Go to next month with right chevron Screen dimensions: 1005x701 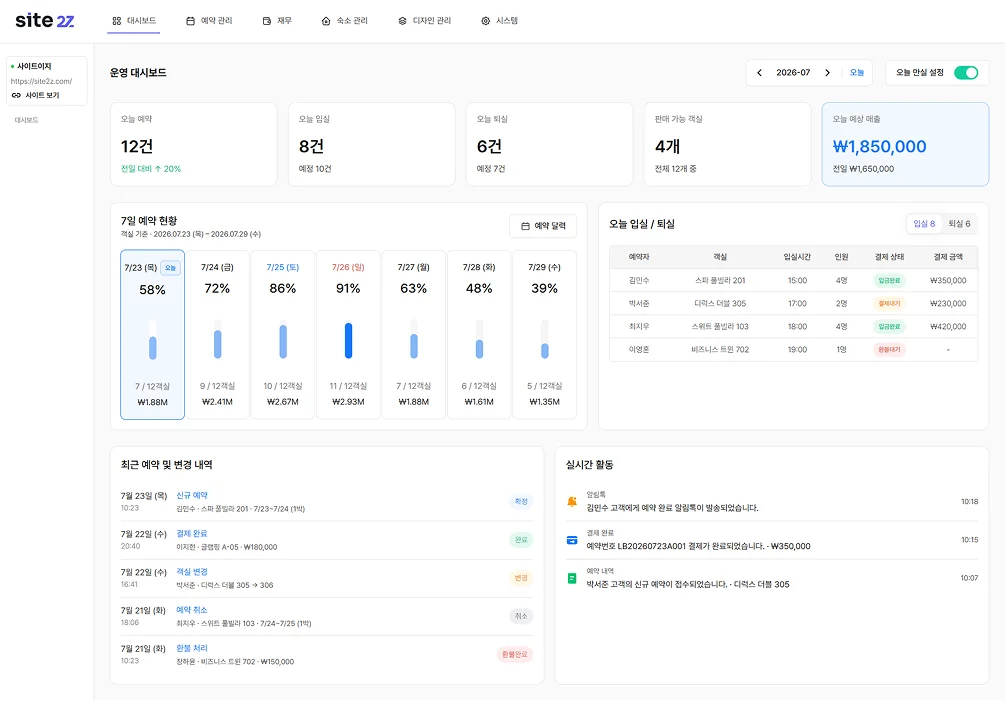click(x=827, y=73)
